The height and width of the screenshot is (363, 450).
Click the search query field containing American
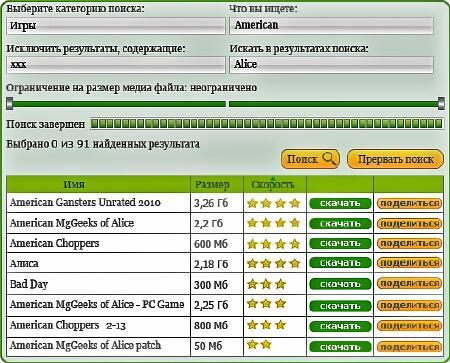coord(331,26)
